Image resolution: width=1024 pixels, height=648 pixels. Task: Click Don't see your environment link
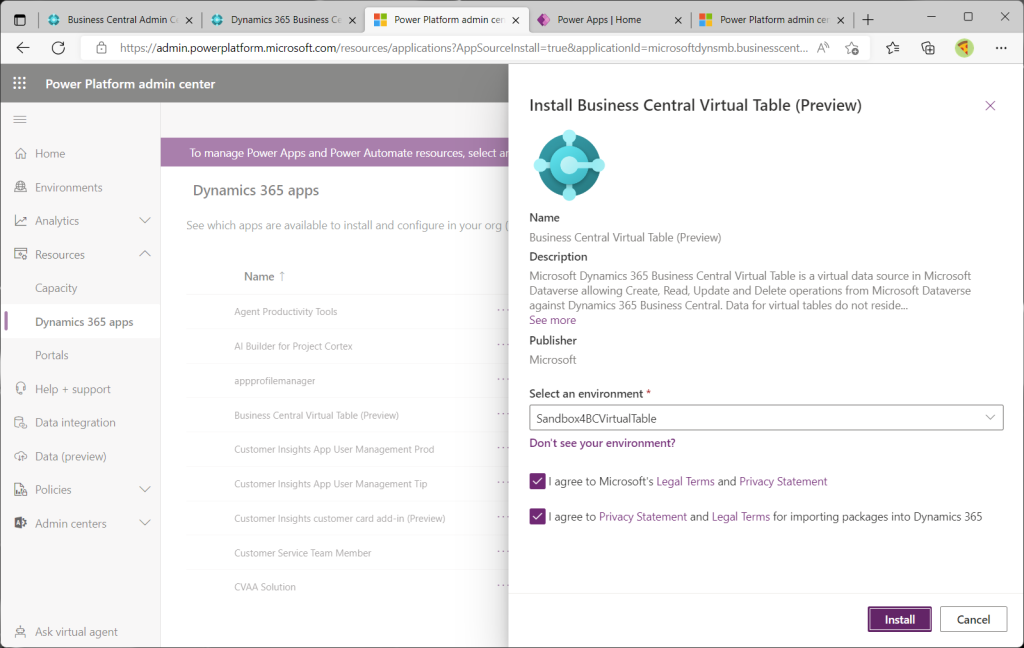(602, 443)
